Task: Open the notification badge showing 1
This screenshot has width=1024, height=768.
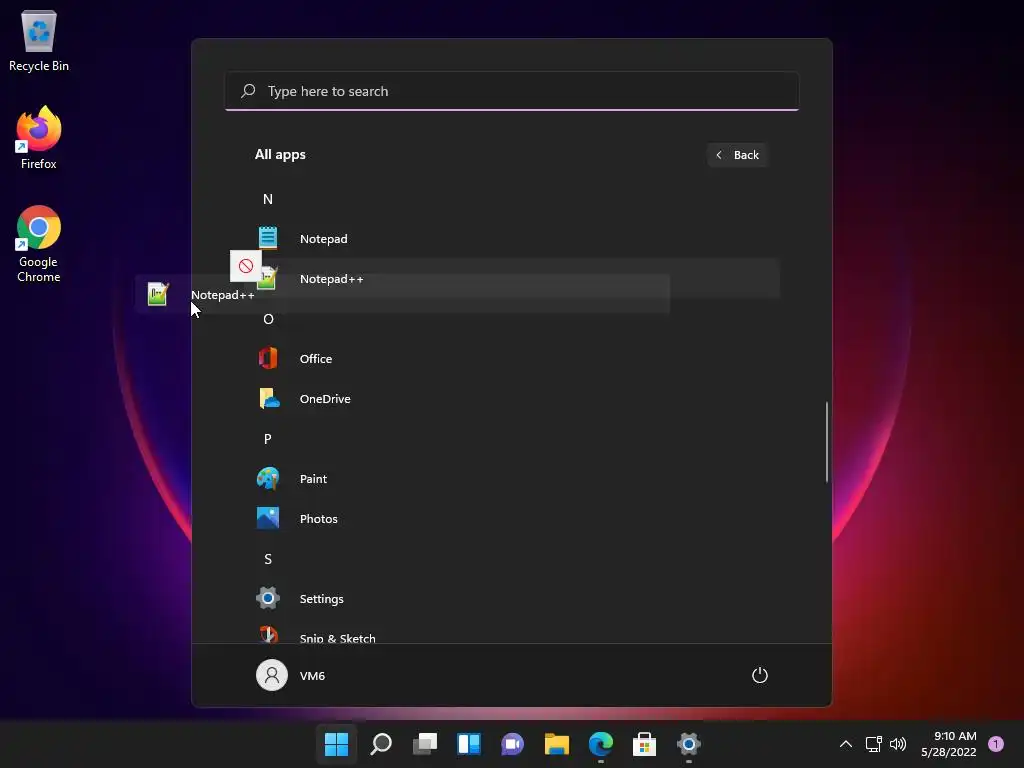Action: [x=996, y=744]
